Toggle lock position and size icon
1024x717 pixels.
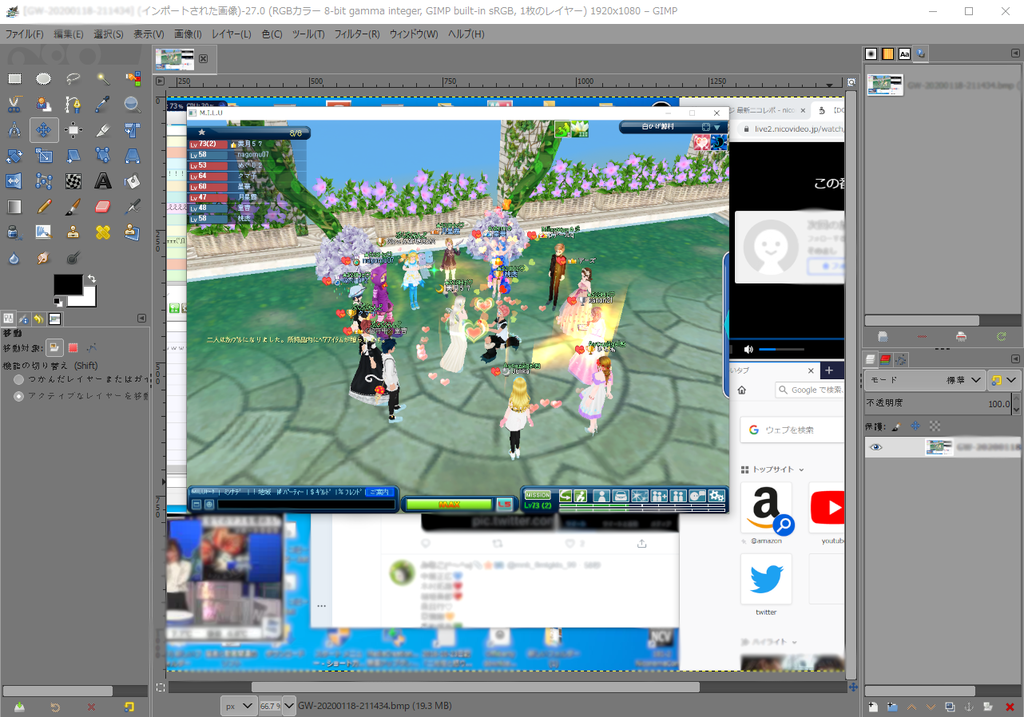point(915,426)
